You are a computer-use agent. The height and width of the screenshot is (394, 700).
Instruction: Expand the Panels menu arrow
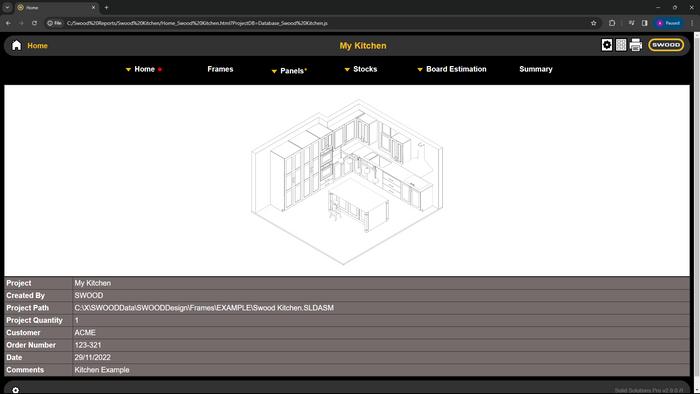[274, 71]
